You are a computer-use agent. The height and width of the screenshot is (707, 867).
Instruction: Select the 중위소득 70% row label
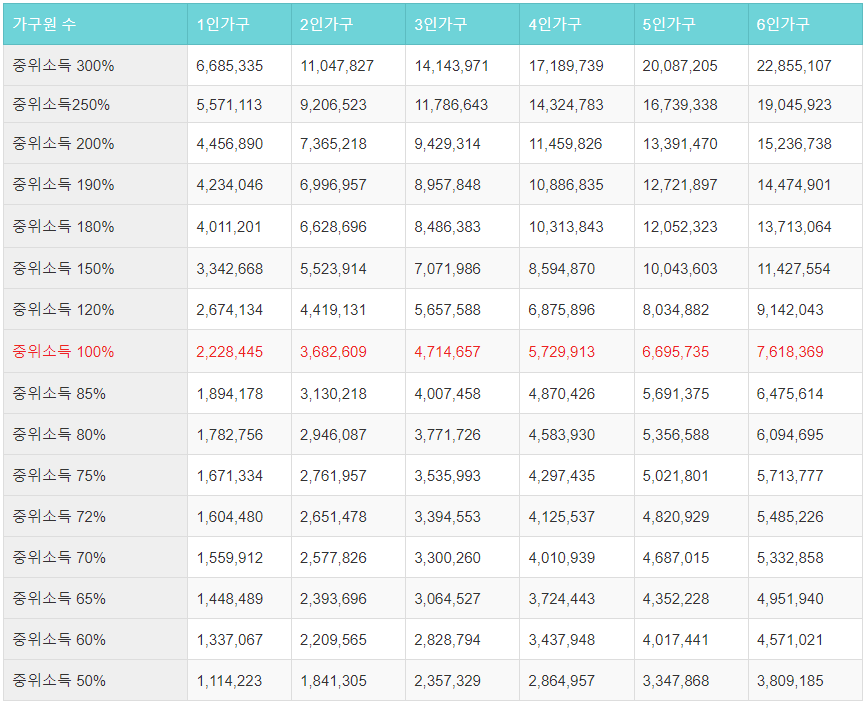pos(59,557)
